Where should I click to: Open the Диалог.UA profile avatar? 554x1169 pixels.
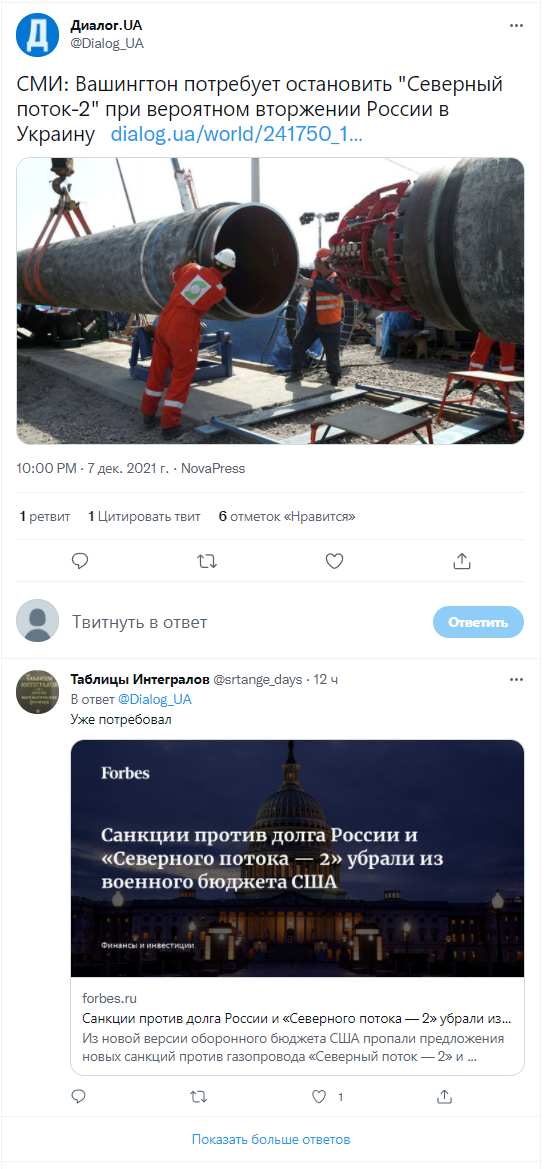click(x=37, y=34)
